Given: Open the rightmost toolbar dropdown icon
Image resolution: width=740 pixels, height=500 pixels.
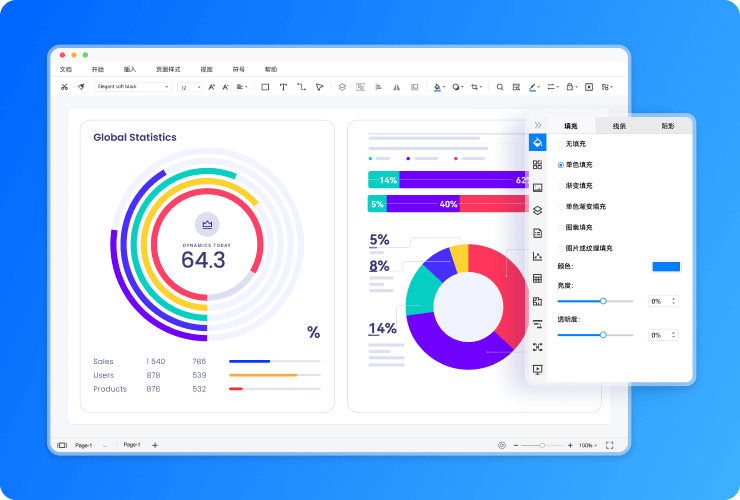Looking at the screenshot, I should tap(607, 87).
